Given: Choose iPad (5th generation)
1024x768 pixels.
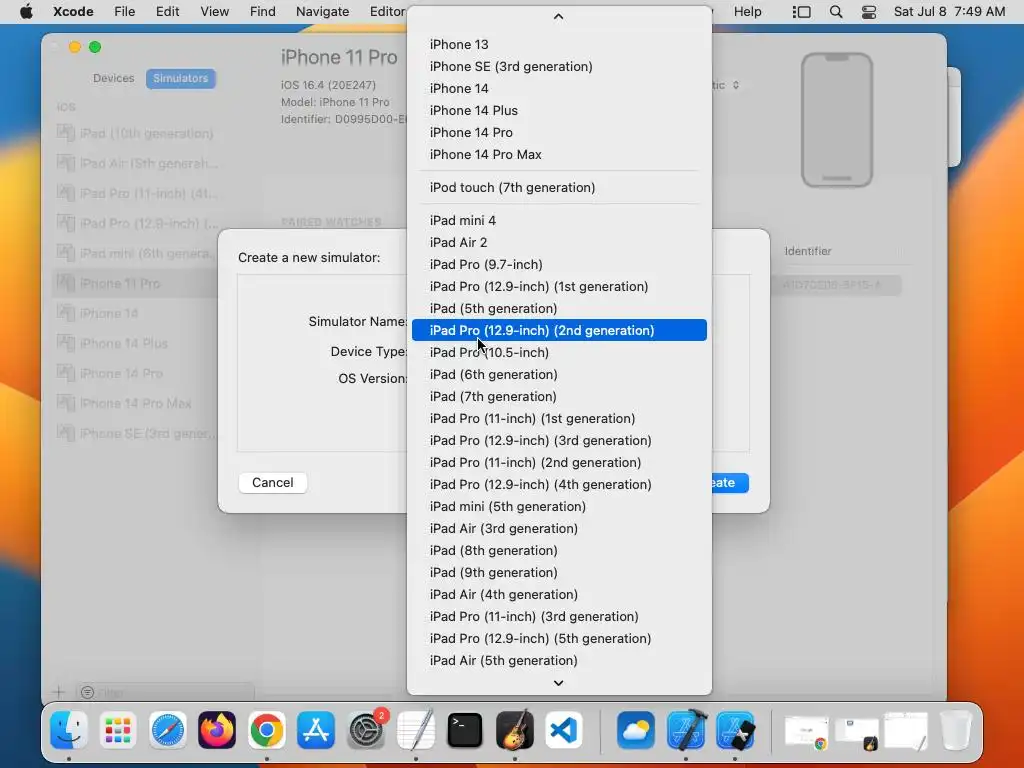Looking at the screenshot, I should pyautogui.click(x=559, y=308).
